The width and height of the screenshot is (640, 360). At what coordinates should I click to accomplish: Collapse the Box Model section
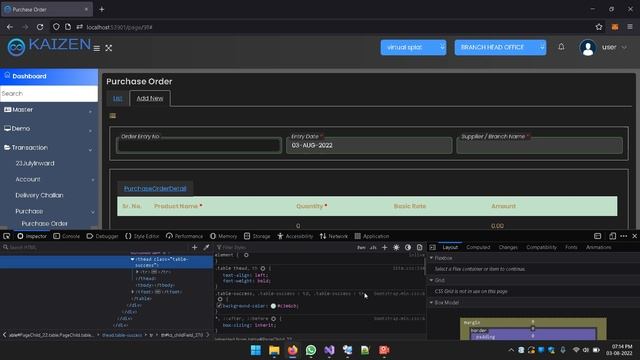click(x=431, y=302)
